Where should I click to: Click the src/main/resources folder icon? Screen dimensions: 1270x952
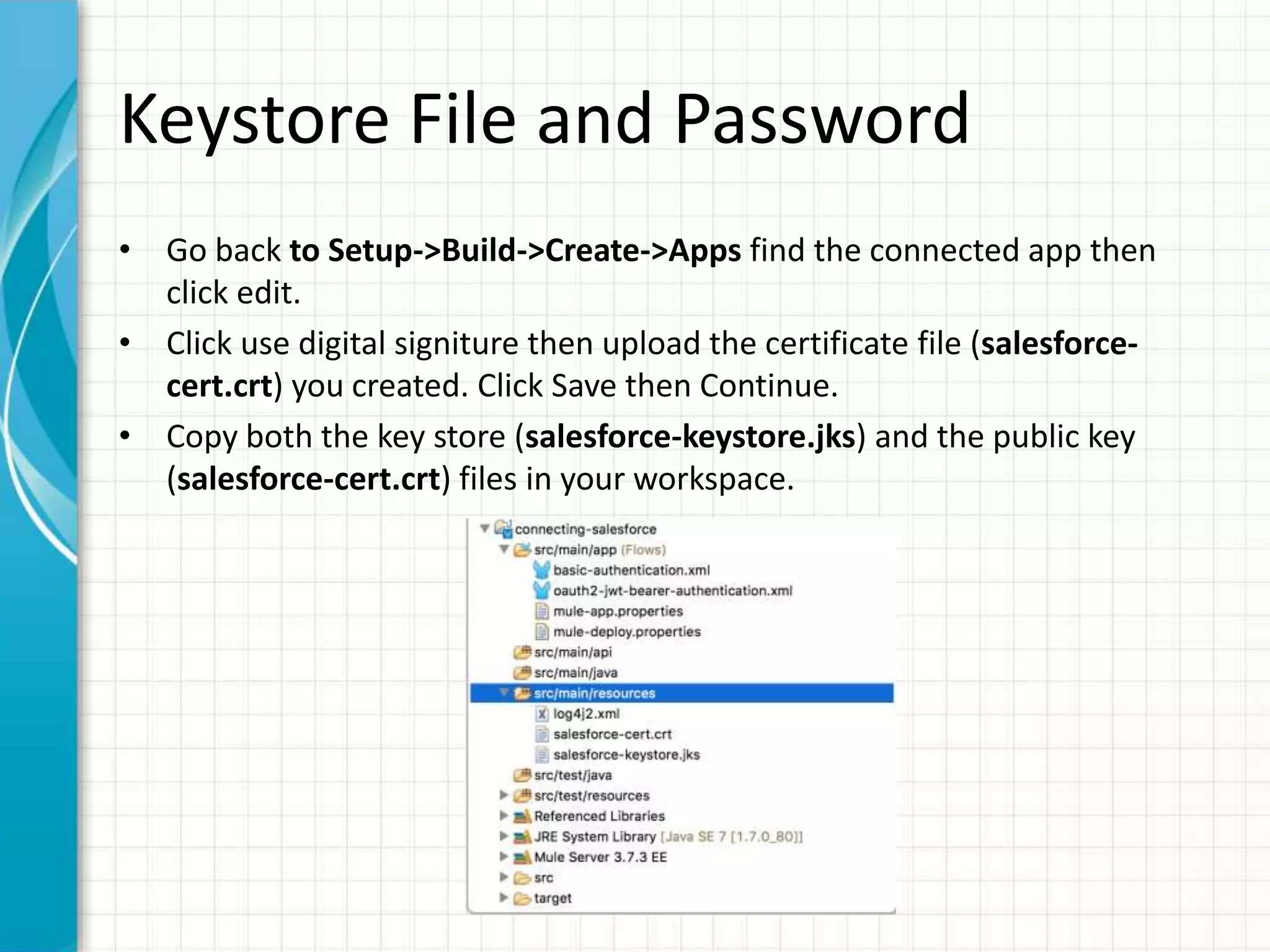[523, 693]
